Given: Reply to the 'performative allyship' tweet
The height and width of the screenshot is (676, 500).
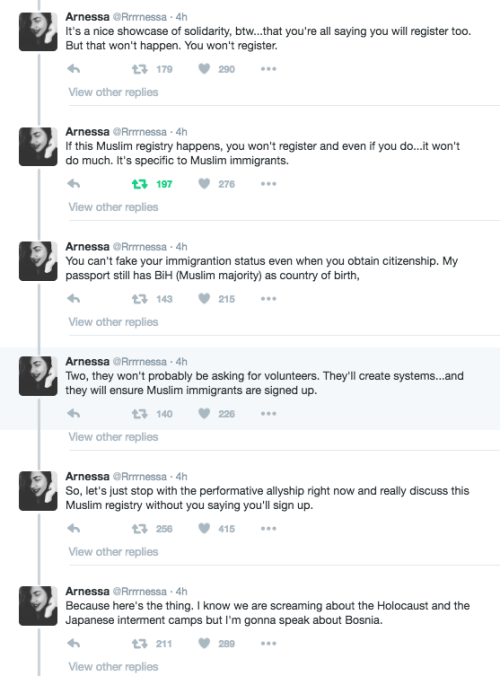Looking at the screenshot, I should pyautogui.click(x=74, y=529).
